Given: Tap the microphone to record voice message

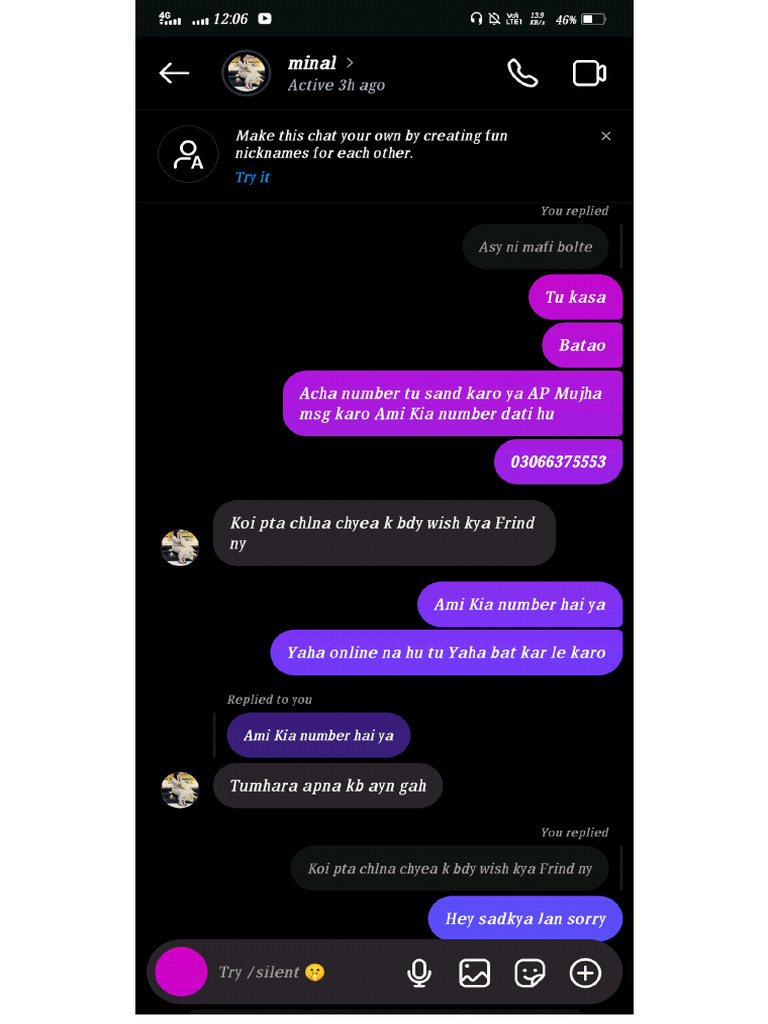Looking at the screenshot, I should [419, 972].
